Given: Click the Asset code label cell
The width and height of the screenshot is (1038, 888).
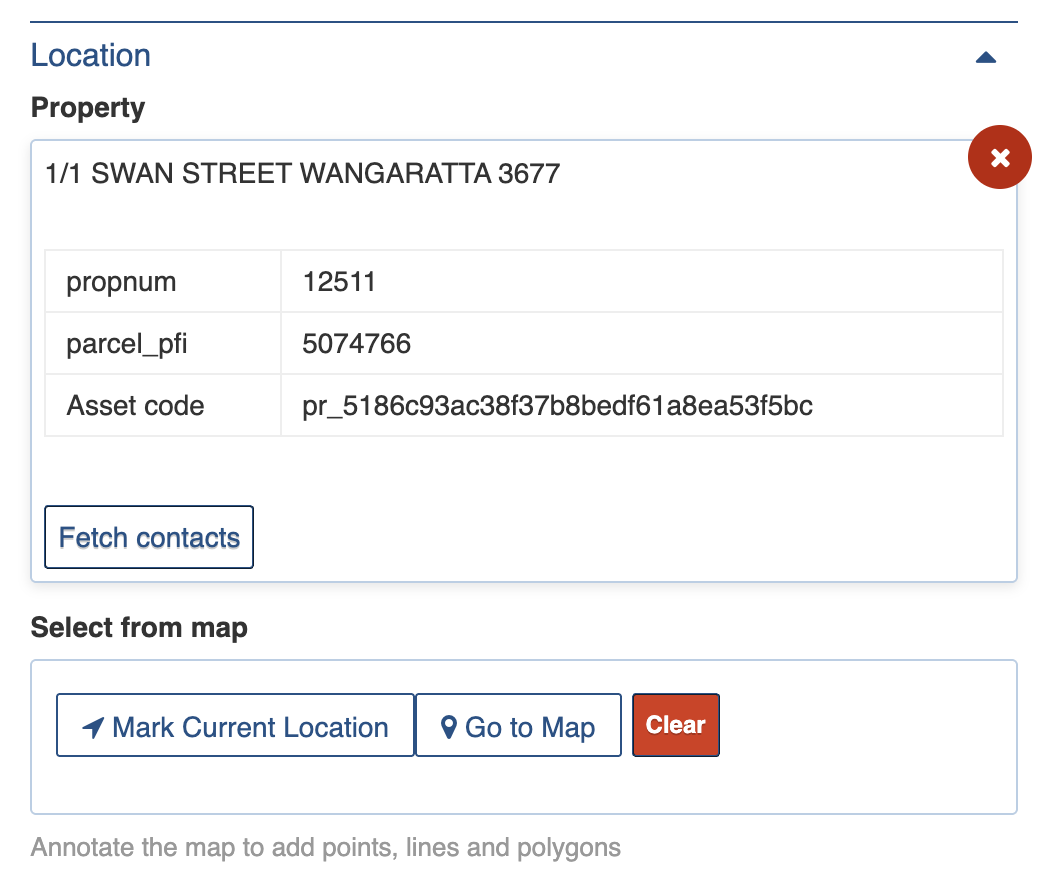Looking at the screenshot, I should [x=135, y=406].
